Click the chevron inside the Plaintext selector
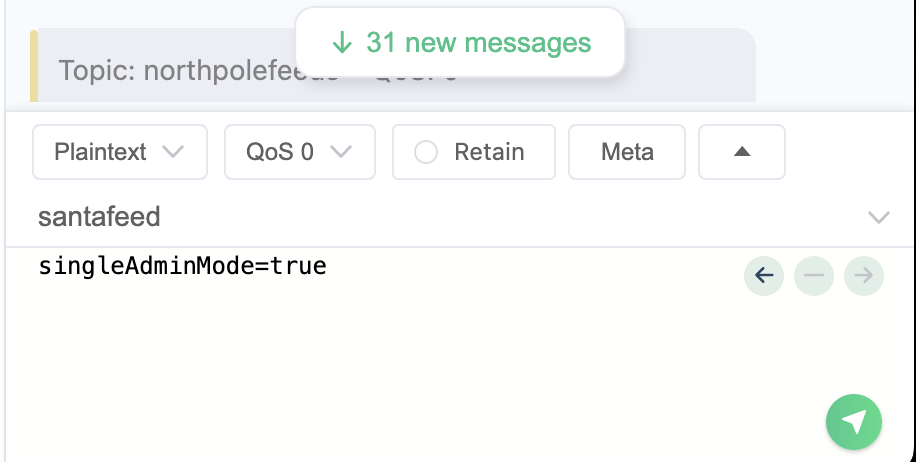Viewport: 916px width, 462px height. click(173, 152)
